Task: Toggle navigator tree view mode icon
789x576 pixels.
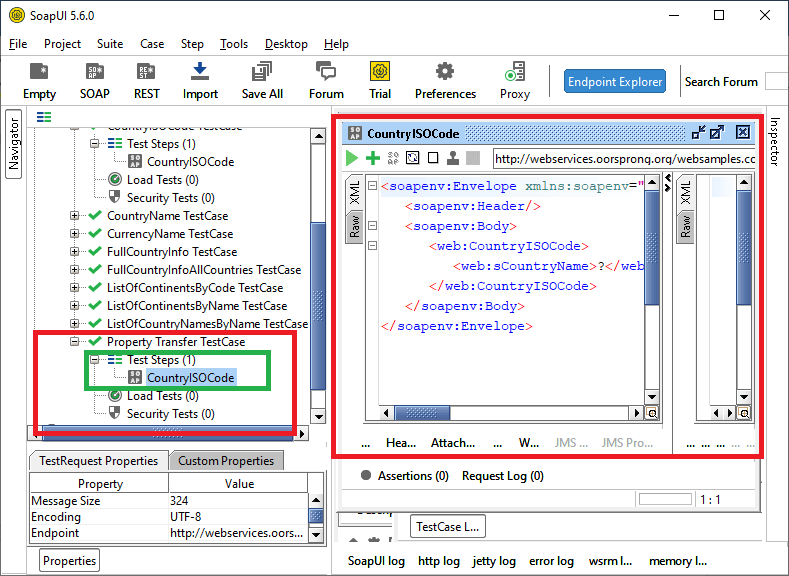Action: (44, 117)
